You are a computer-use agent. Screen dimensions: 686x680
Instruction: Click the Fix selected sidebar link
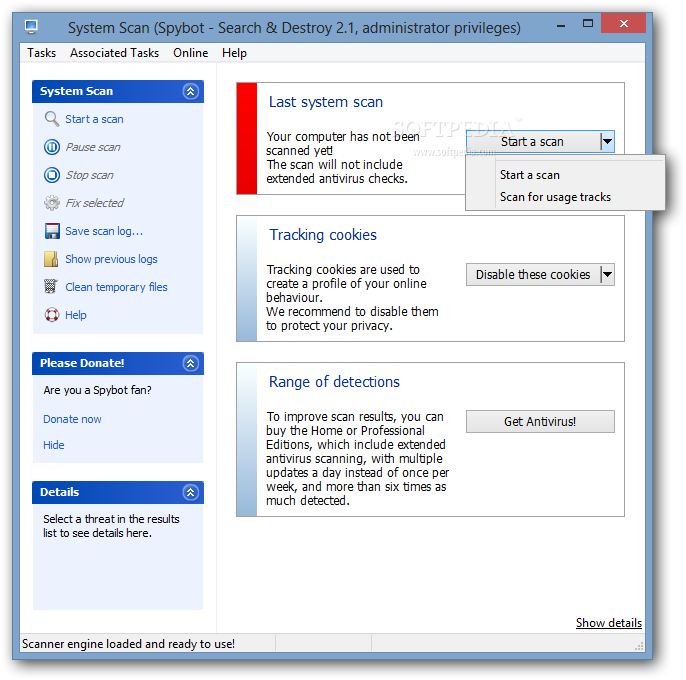click(94, 203)
